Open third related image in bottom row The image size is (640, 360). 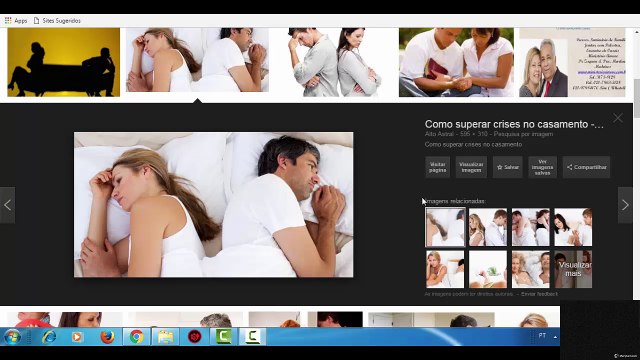coord(531,269)
